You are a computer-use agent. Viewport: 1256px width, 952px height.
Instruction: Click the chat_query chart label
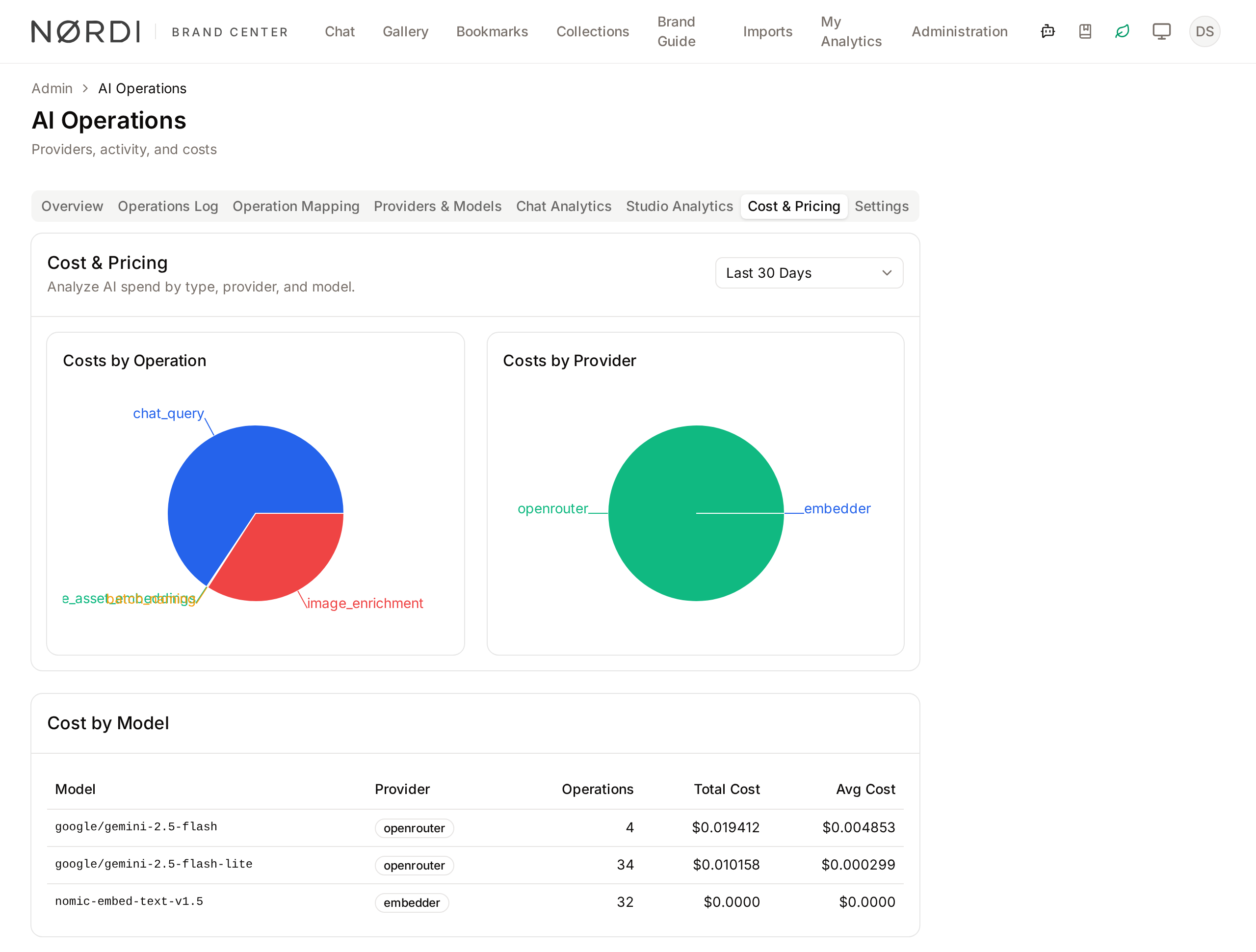[168, 414]
